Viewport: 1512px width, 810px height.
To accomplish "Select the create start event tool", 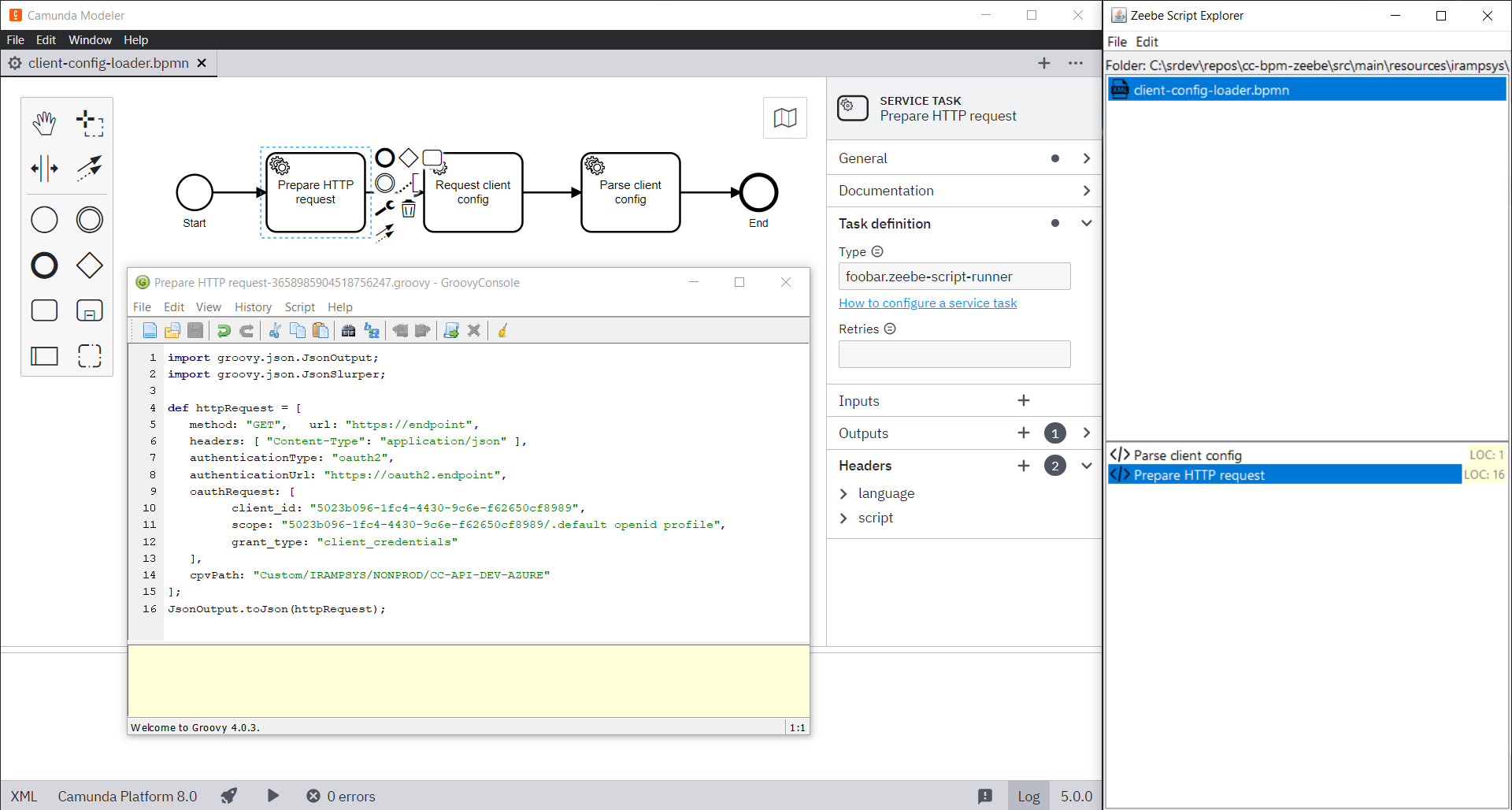I will [x=44, y=220].
